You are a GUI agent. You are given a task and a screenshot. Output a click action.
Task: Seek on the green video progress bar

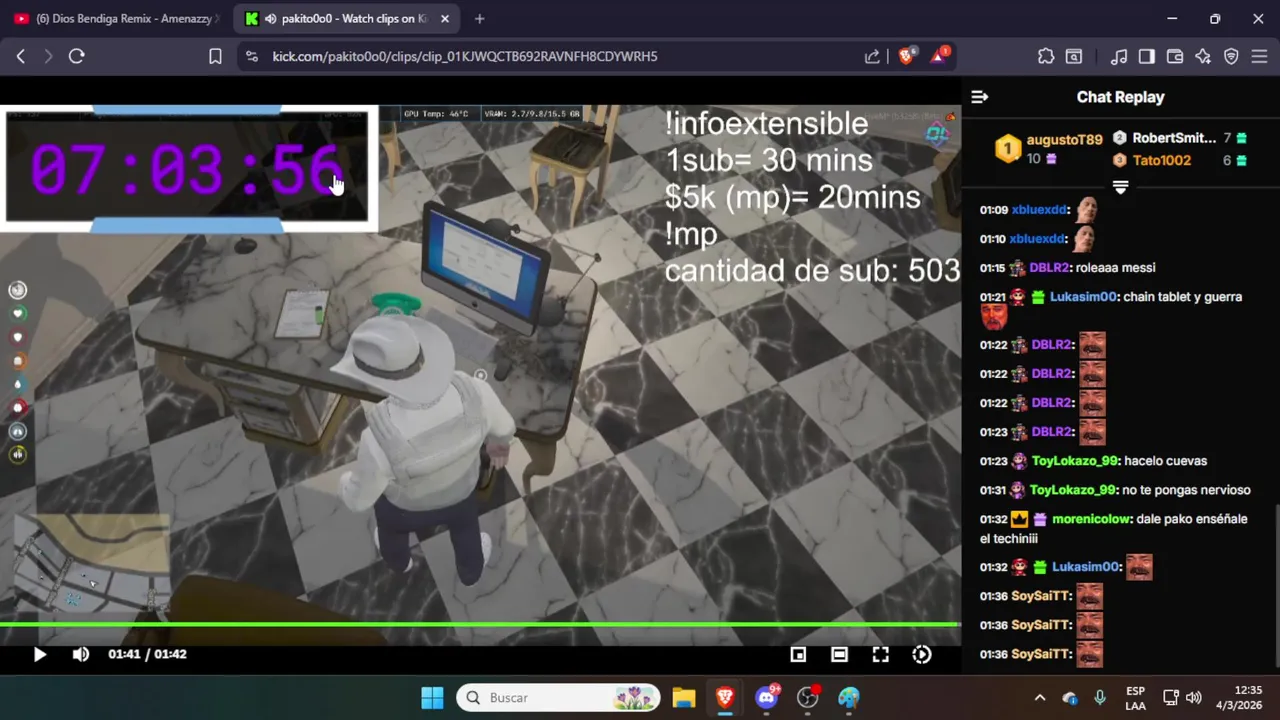[x=480, y=625]
